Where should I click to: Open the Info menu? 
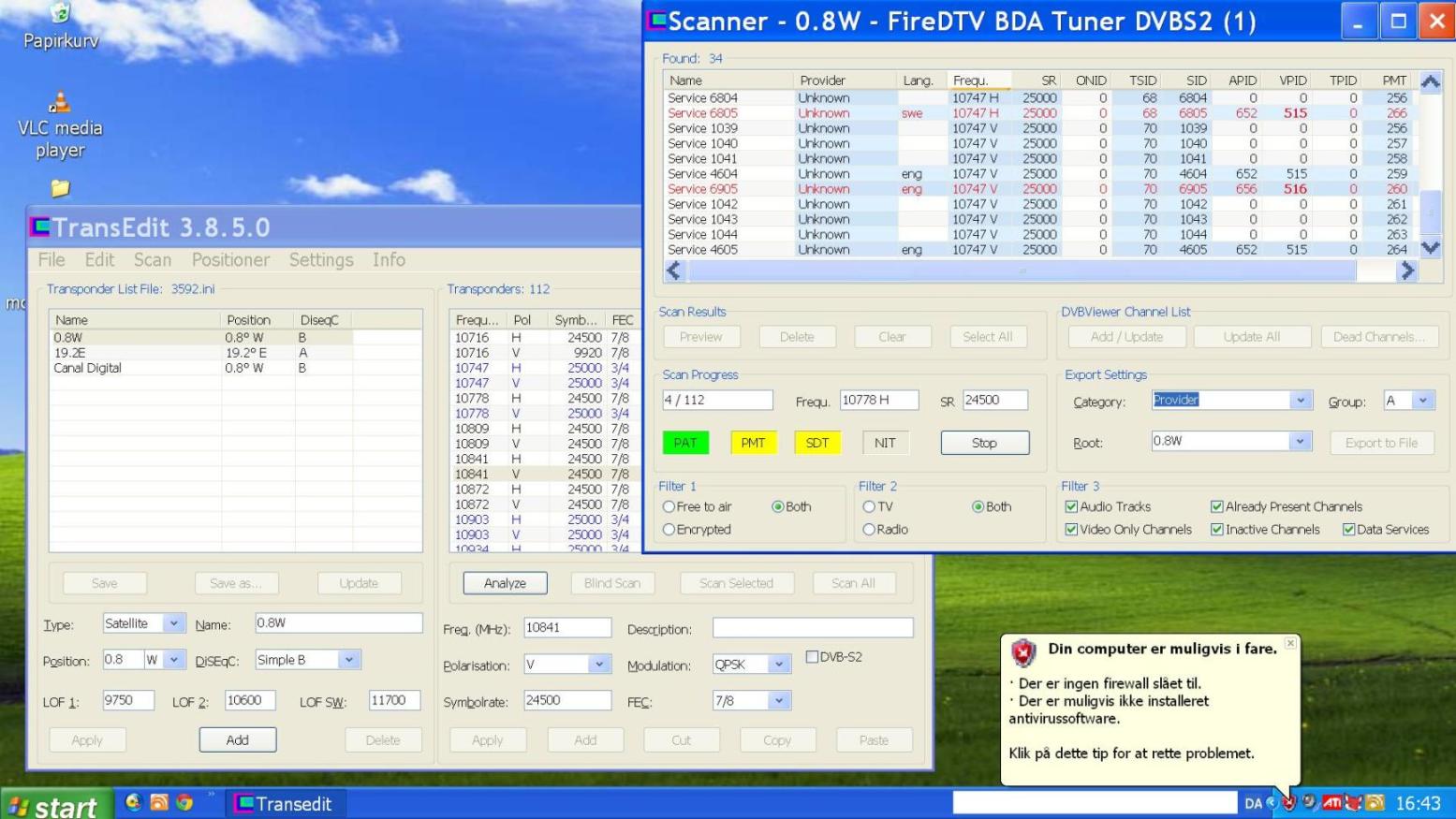389,259
